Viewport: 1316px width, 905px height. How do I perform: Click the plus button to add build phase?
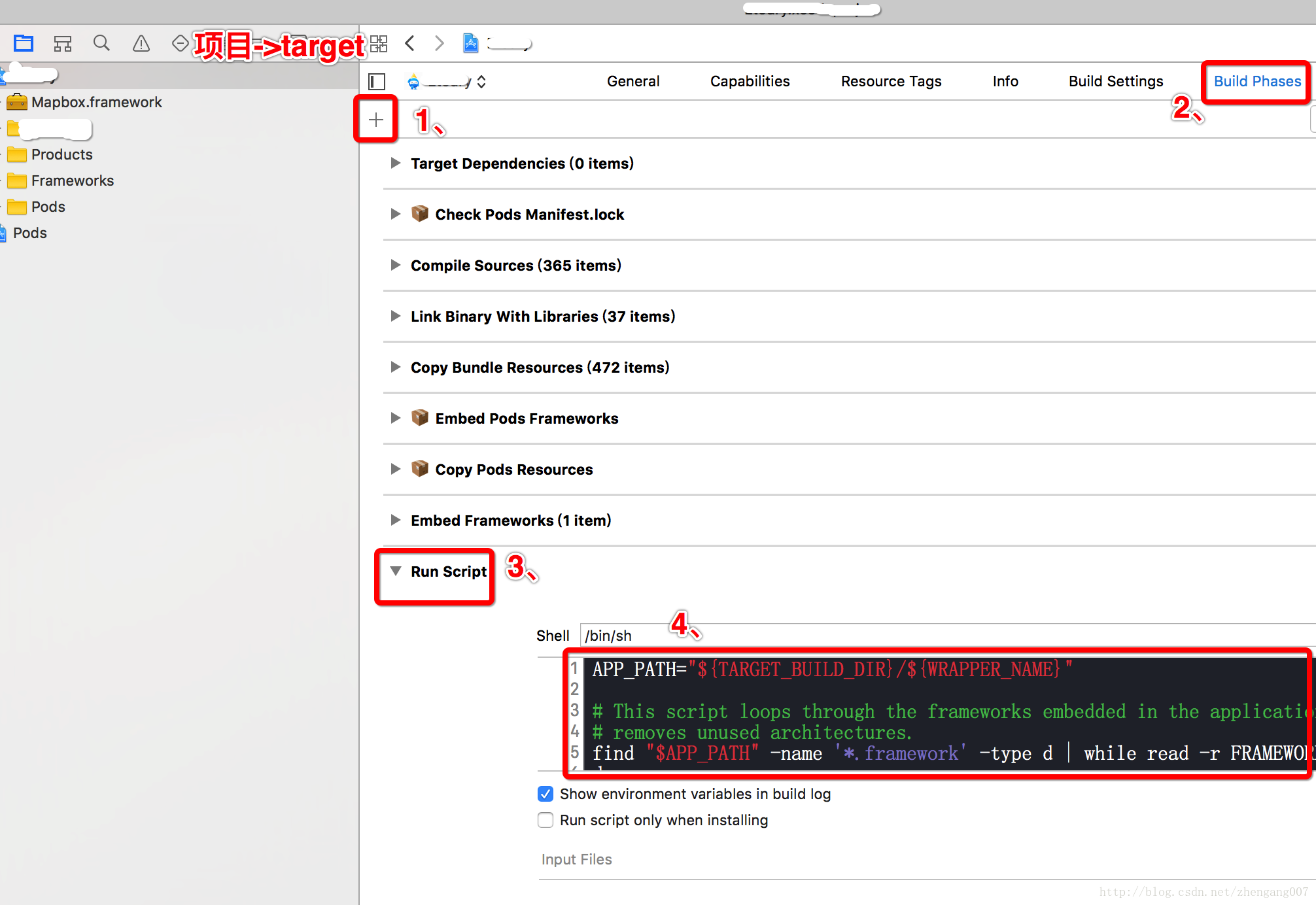point(376,119)
